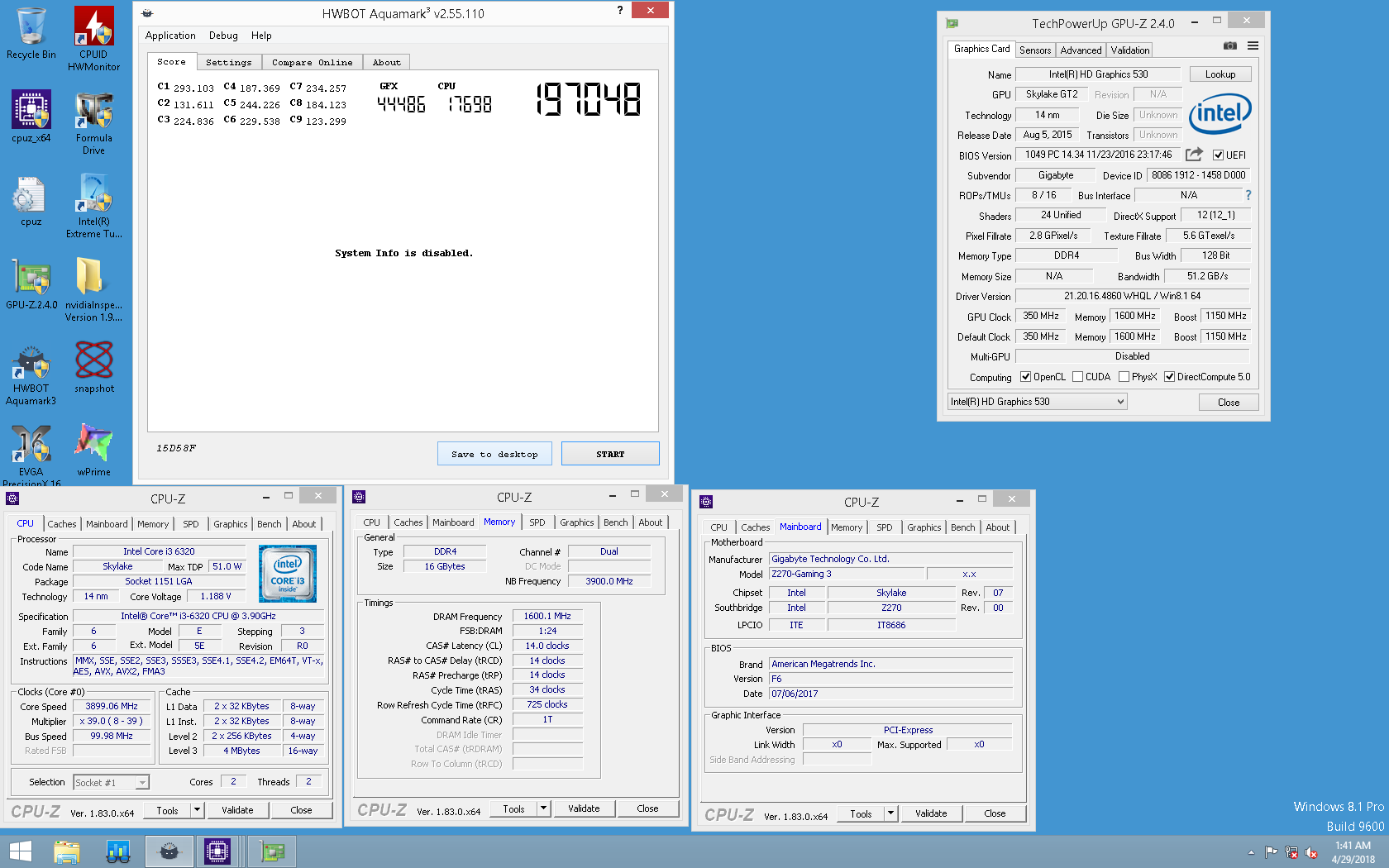Click the muted volume tray icon
The image size is (1389, 868).
(x=1310, y=852)
